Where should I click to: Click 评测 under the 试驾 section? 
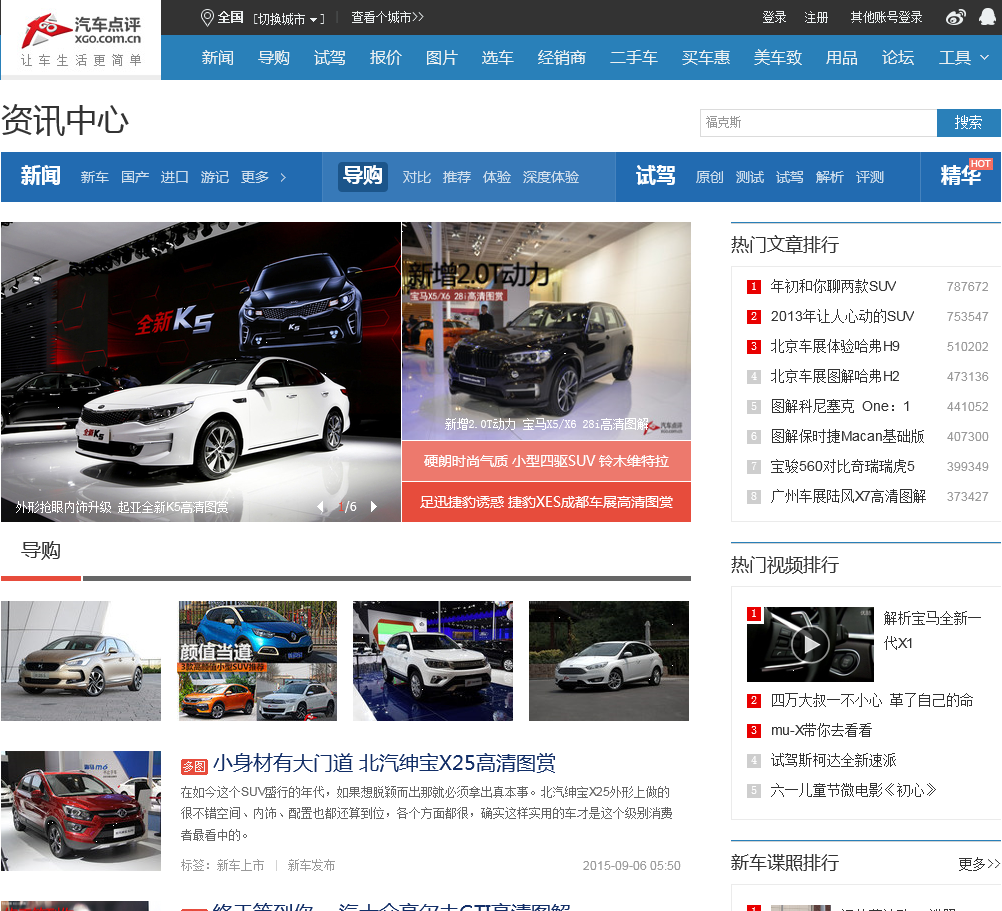[x=870, y=177]
